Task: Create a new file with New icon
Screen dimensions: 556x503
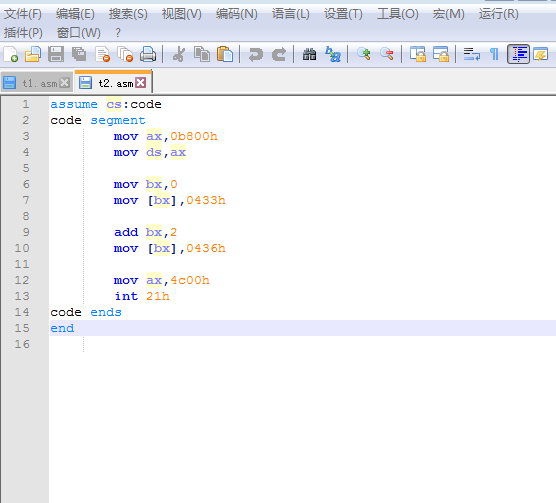Action: pyautogui.click(x=11, y=55)
